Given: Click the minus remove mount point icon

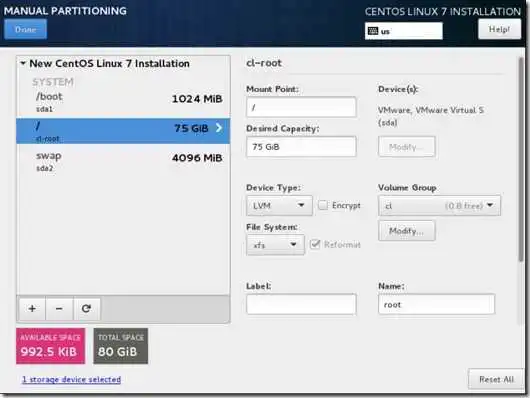Looking at the screenshot, I should pyautogui.click(x=59, y=308).
